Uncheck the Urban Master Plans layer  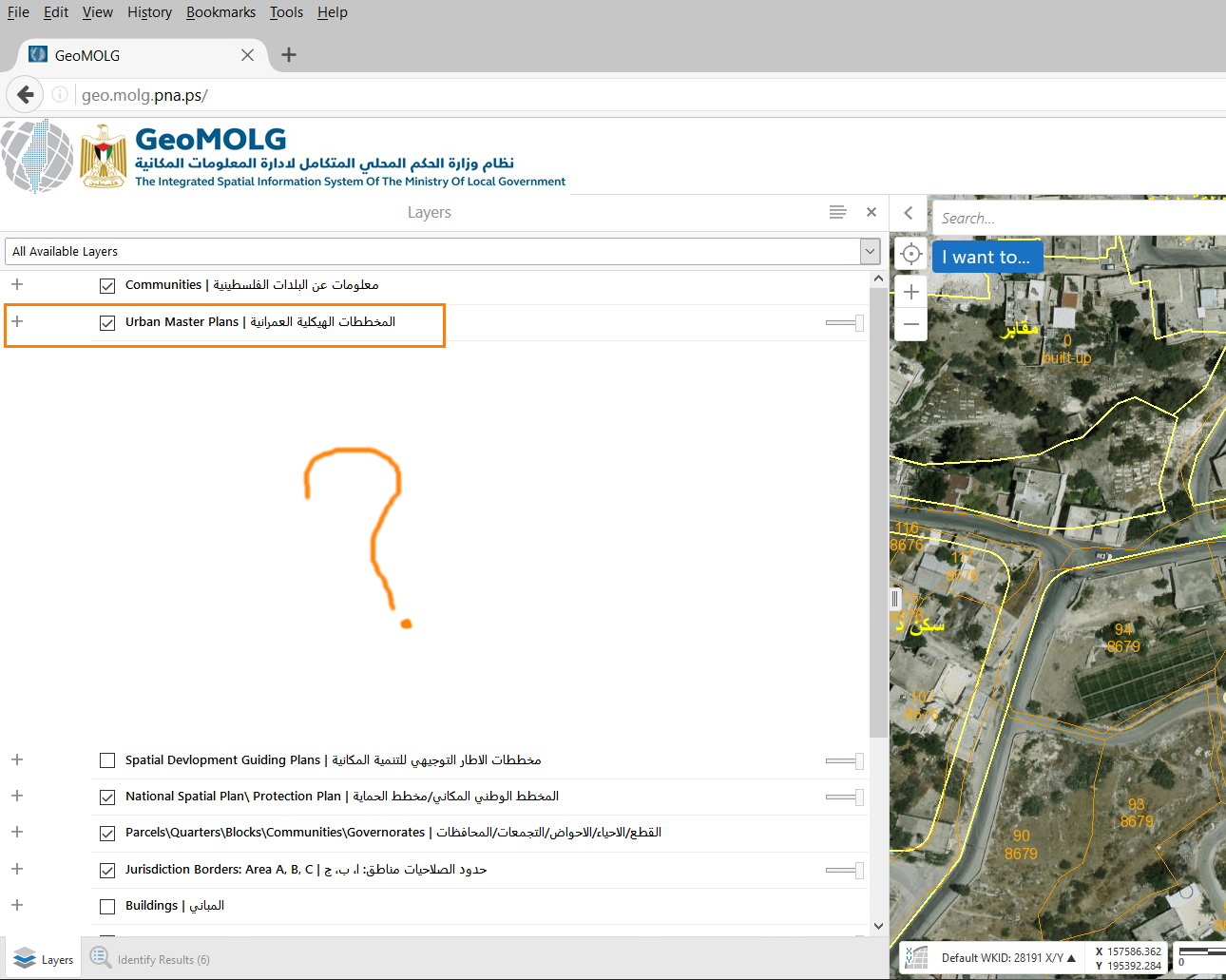click(107, 322)
